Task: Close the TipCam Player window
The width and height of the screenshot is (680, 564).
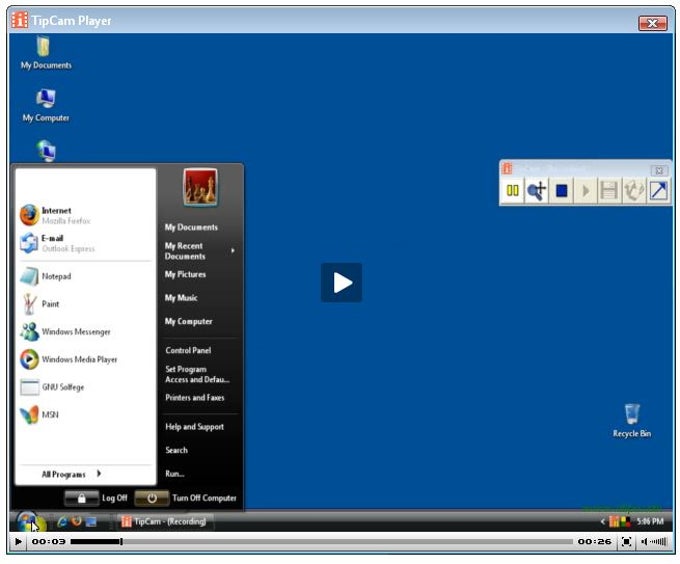Action: click(x=652, y=23)
